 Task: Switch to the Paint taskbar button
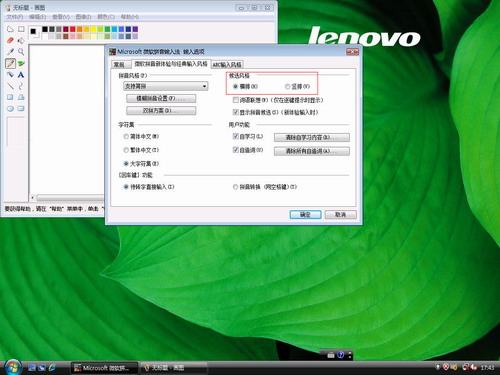click(173, 368)
